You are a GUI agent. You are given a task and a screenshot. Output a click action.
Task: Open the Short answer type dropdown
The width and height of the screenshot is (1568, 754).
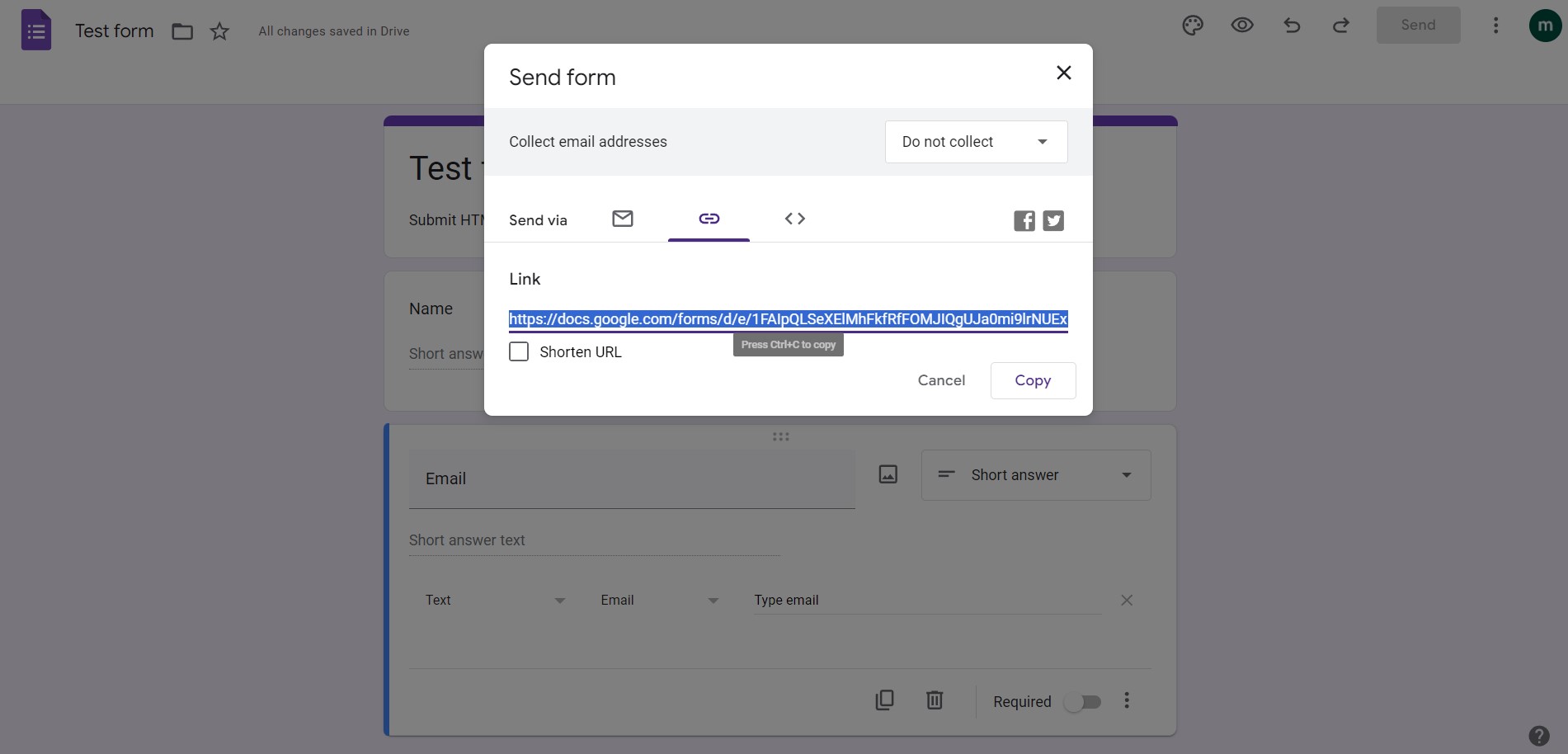1035,475
